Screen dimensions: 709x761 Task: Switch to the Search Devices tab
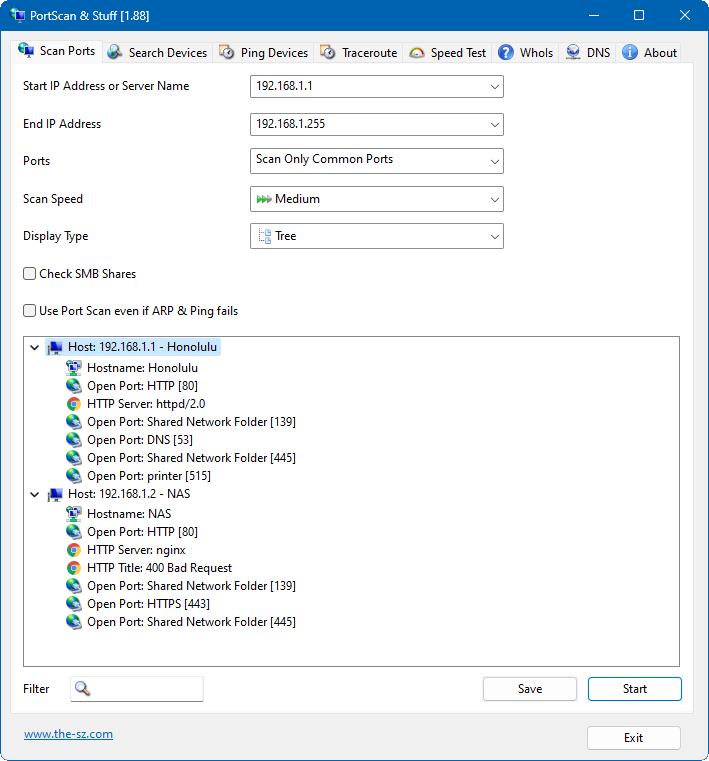pos(157,52)
